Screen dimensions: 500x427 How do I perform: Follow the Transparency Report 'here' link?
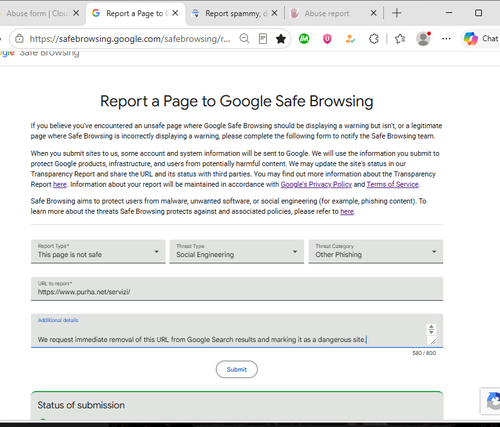[x=60, y=184]
